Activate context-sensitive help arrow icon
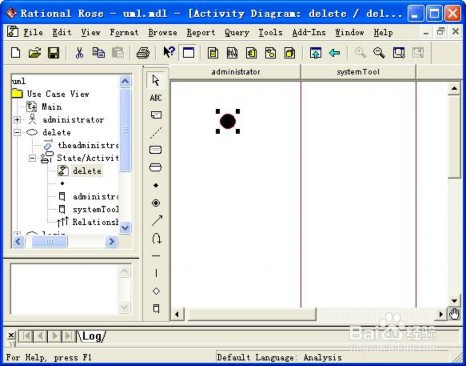The image size is (466, 366). point(169,52)
